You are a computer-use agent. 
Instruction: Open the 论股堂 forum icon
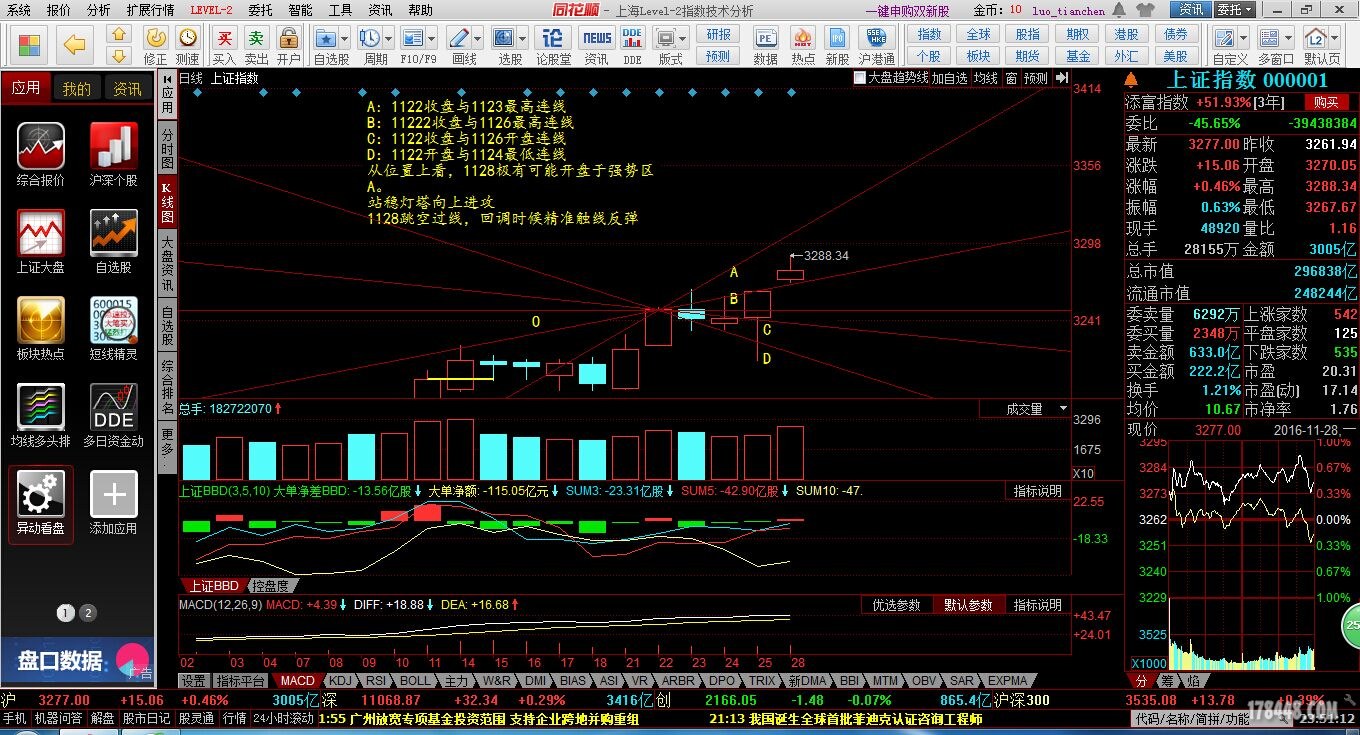pyautogui.click(x=553, y=37)
